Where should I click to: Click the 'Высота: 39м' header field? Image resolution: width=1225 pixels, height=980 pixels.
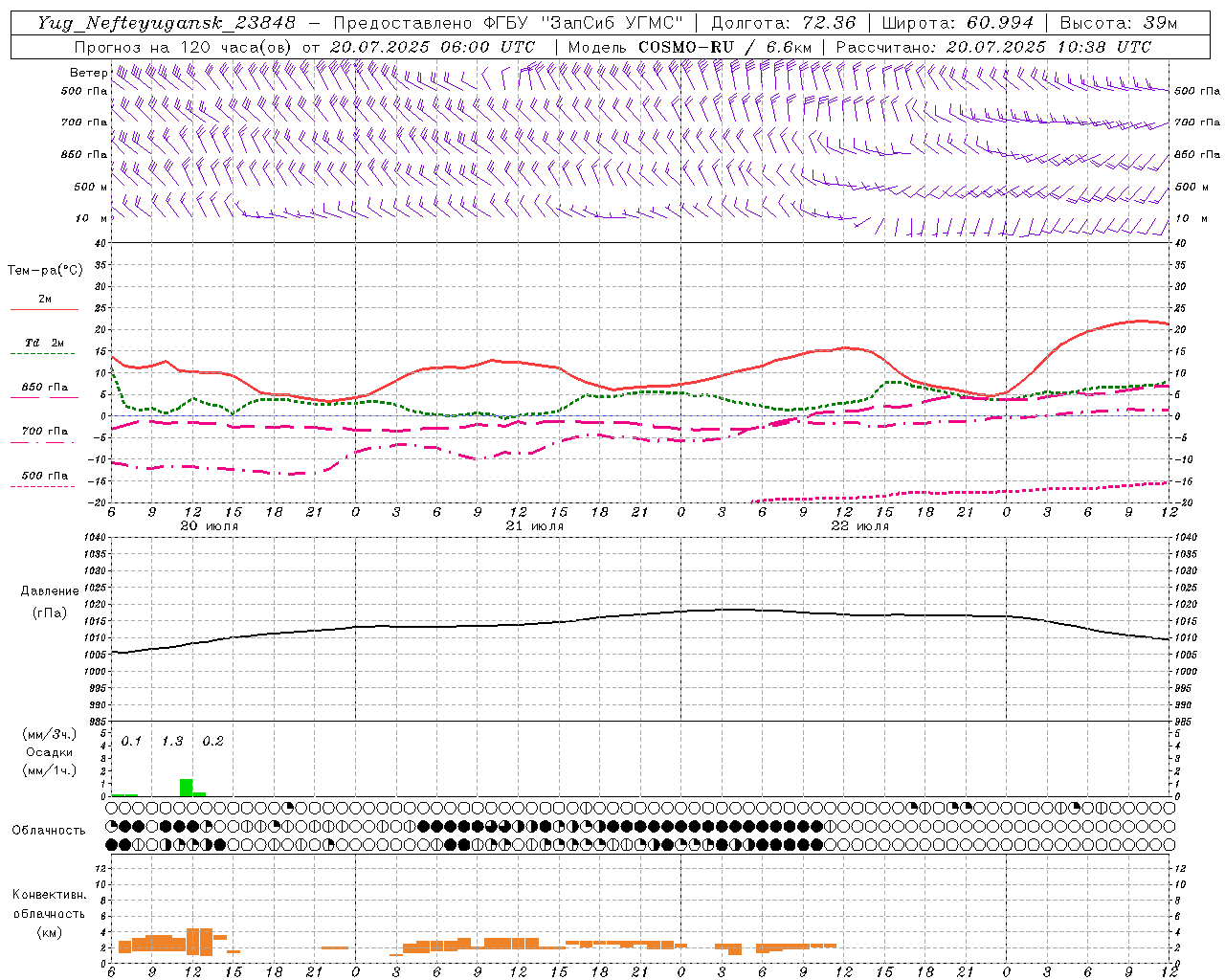(x=1119, y=23)
